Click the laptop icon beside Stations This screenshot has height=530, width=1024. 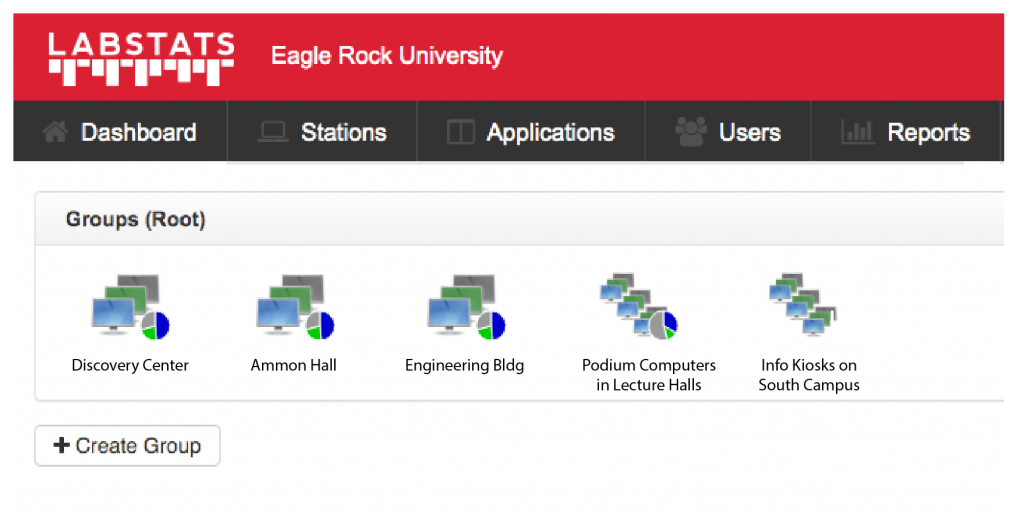tap(273, 132)
